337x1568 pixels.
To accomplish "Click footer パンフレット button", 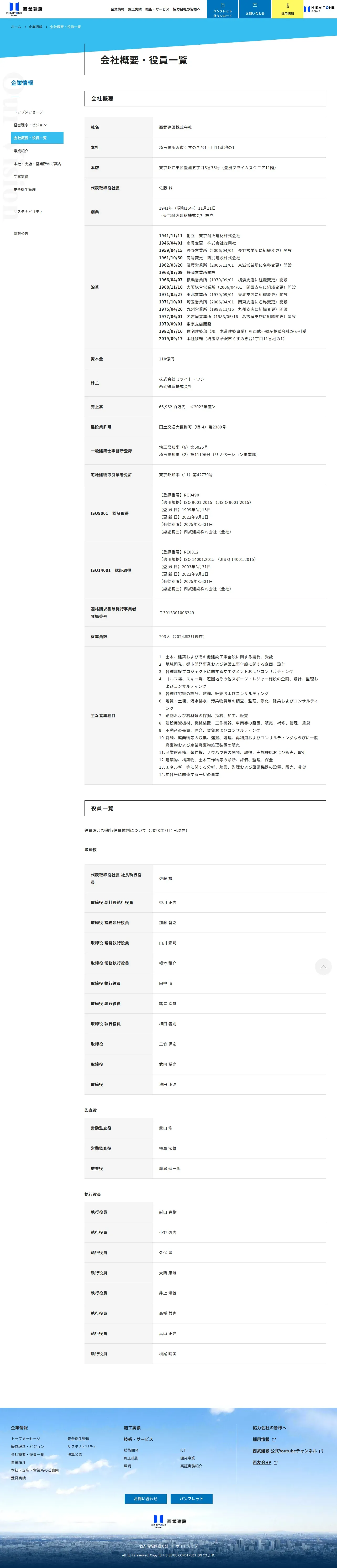I will (191, 1498).
